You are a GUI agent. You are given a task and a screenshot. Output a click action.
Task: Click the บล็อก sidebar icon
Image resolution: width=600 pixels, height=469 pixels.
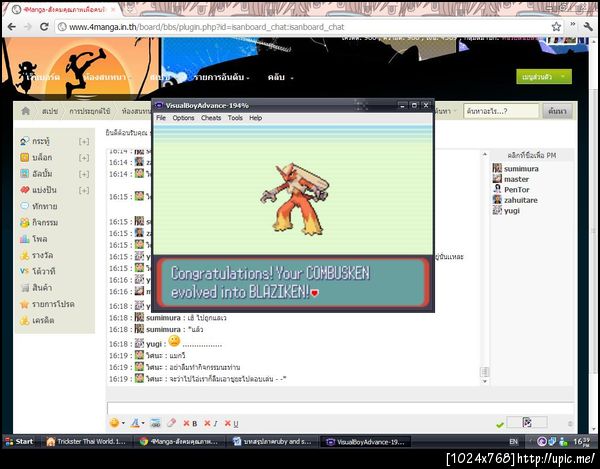click(x=24, y=157)
